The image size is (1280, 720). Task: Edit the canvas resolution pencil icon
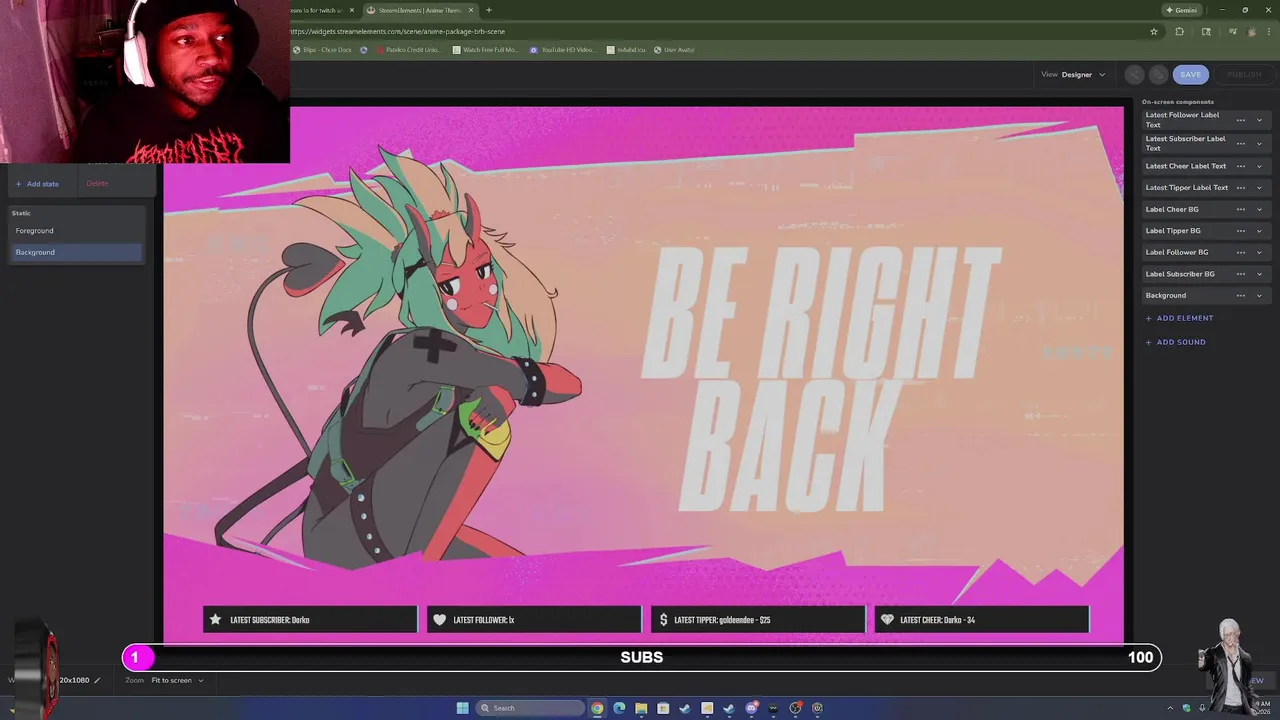click(x=97, y=680)
